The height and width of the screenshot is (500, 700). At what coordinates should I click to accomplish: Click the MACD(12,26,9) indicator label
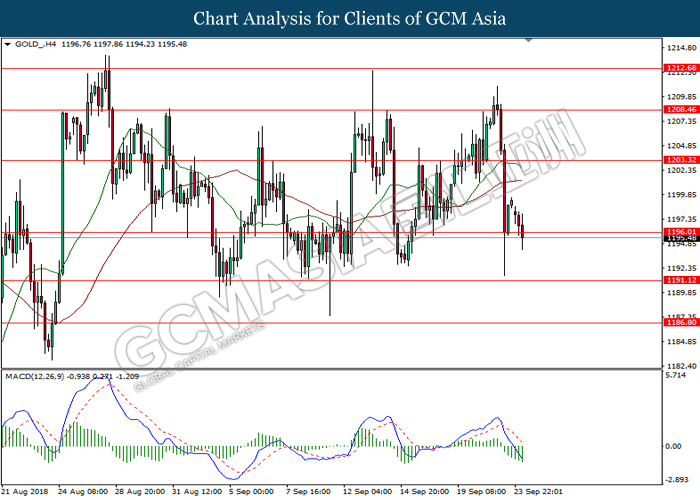coord(35,377)
